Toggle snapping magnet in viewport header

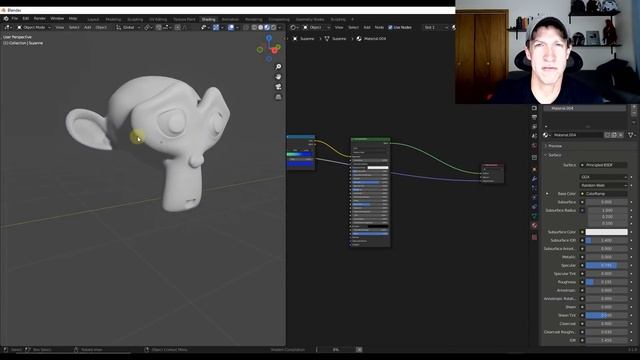(158, 27)
